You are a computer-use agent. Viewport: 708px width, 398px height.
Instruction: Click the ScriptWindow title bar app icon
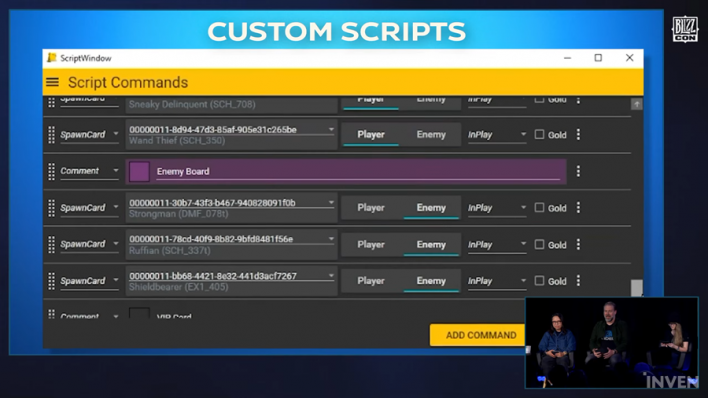pyautogui.click(x=52, y=58)
